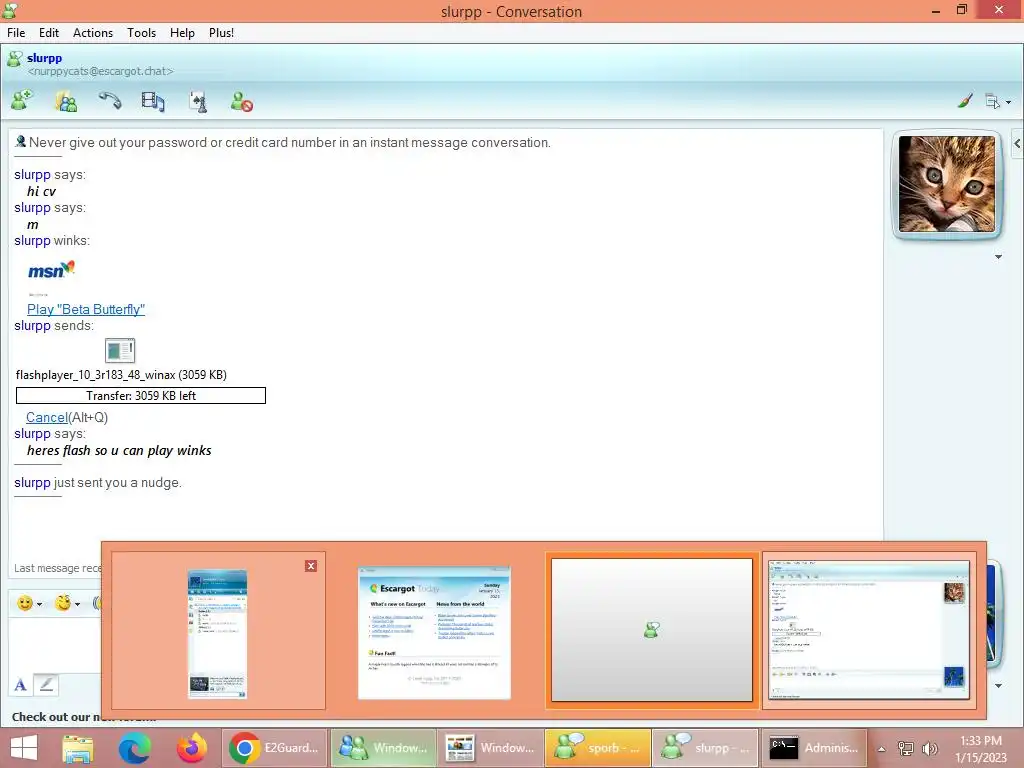Click the volume speaker tray icon
The width and height of the screenshot is (1024, 768).
pos(930,748)
